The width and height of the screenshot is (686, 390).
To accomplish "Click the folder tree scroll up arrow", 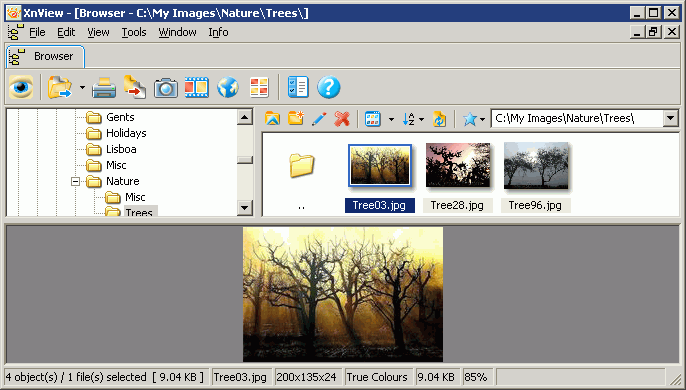I will [245, 117].
